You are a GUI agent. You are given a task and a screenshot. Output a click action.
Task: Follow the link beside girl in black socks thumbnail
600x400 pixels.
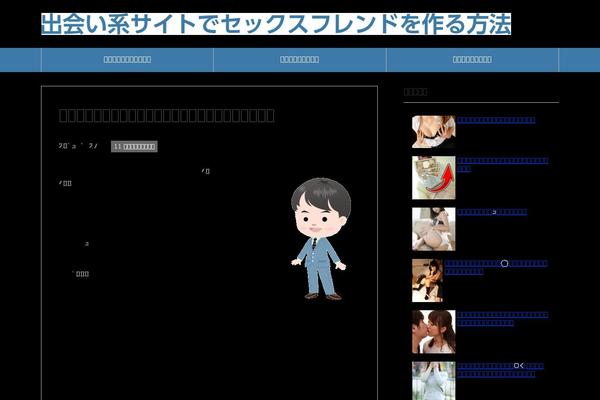coord(496,268)
